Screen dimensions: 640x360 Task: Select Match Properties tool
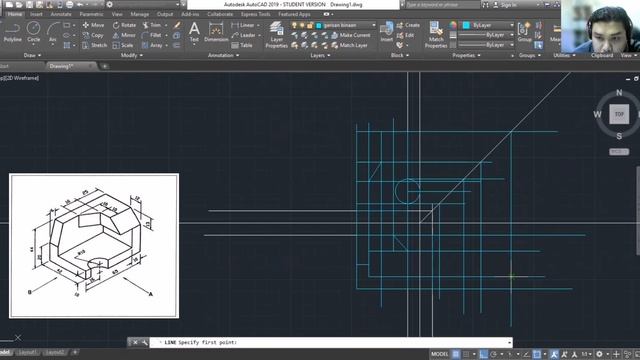[436, 35]
